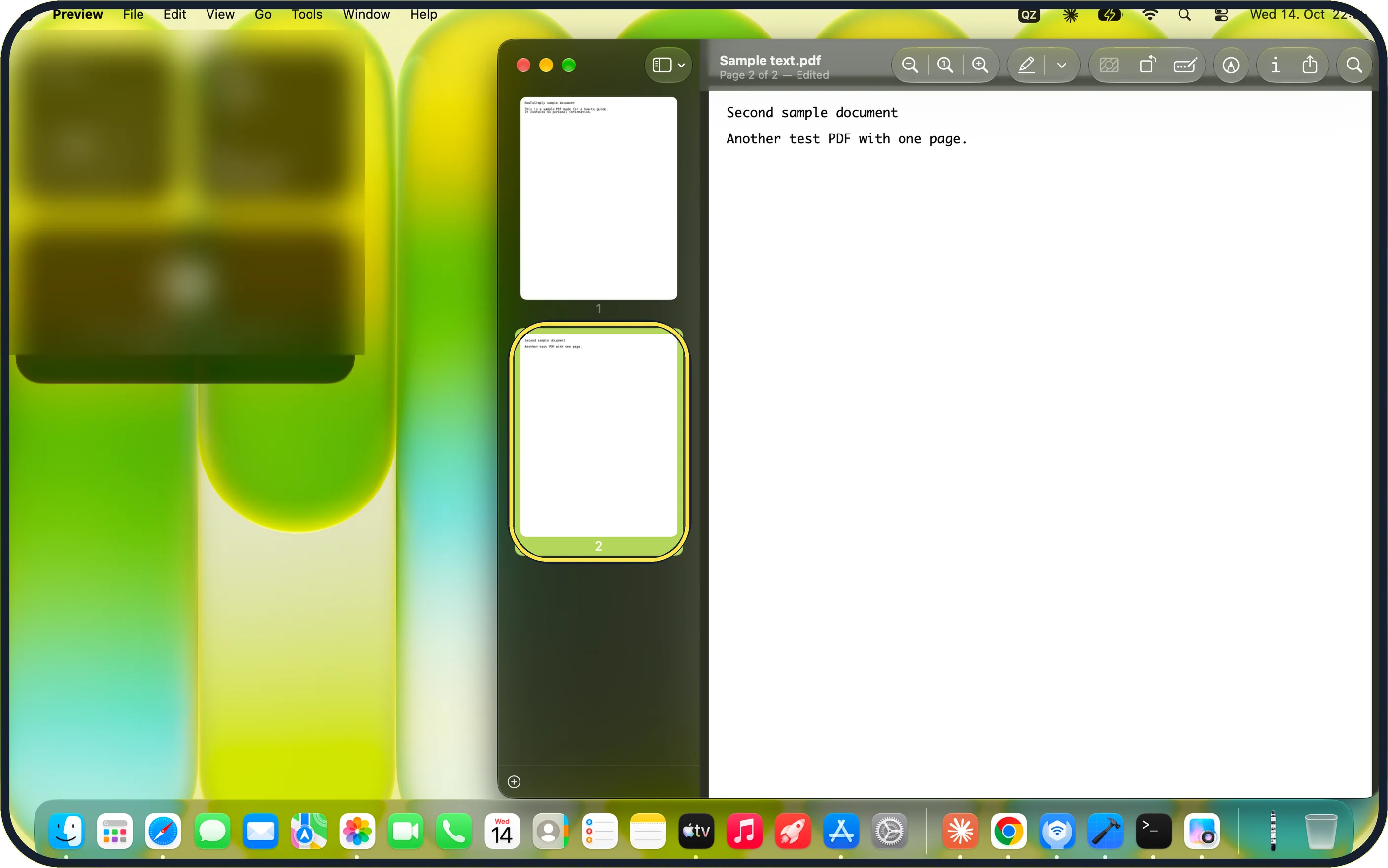Open the Music app from the Dock
1388x868 pixels.
click(744, 831)
